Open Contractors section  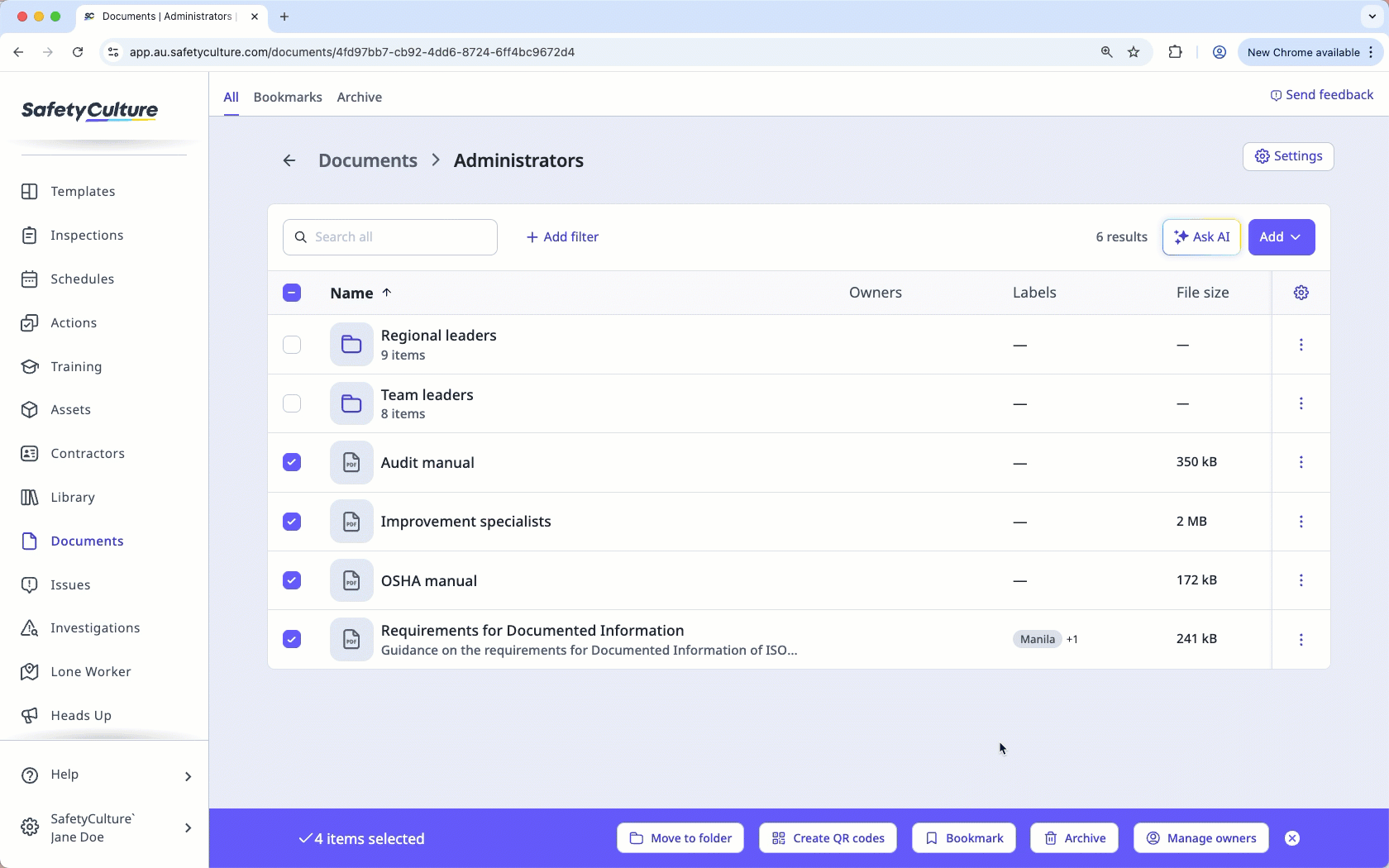[88, 453]
